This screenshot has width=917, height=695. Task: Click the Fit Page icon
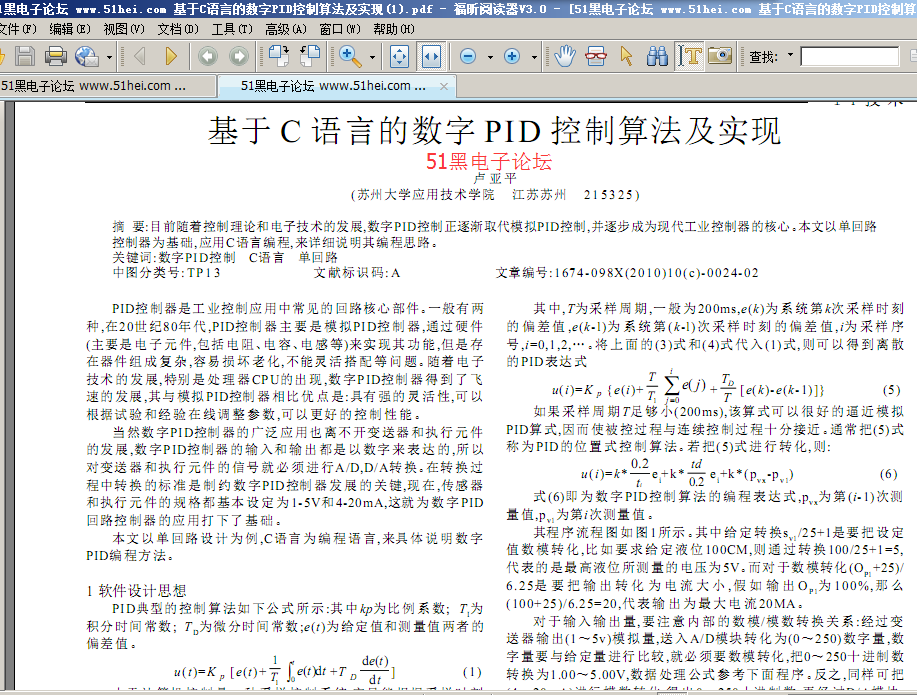(399, 56)
